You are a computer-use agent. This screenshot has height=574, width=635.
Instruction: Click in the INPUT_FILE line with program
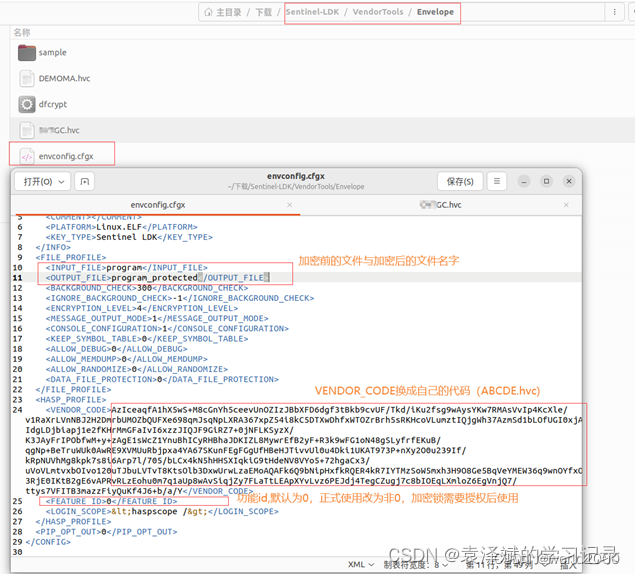(126, 268)
